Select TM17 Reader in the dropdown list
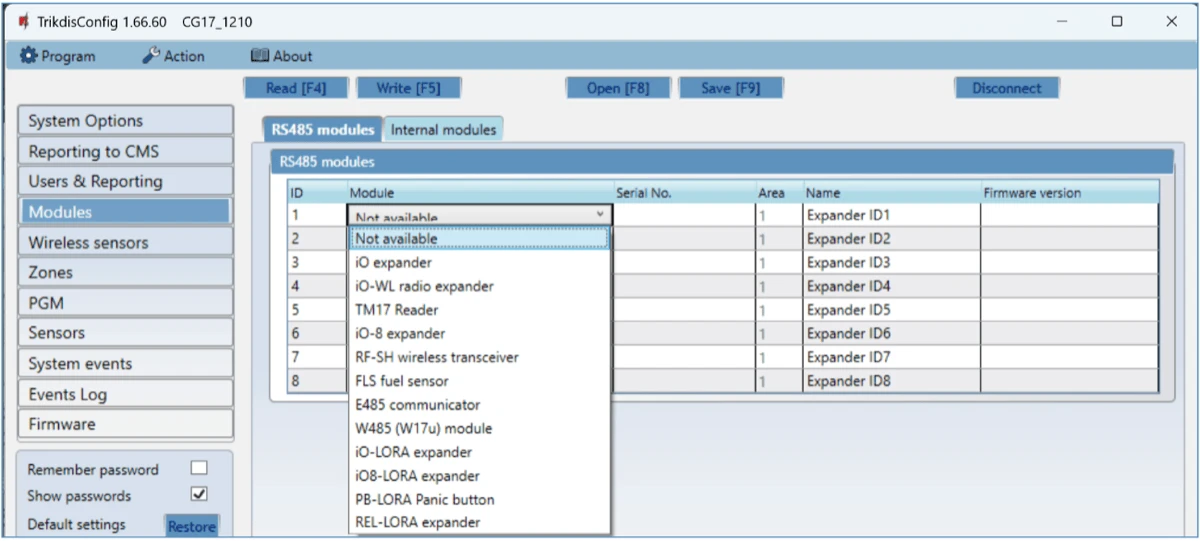The image size is (1200, 541). [396, 310]
